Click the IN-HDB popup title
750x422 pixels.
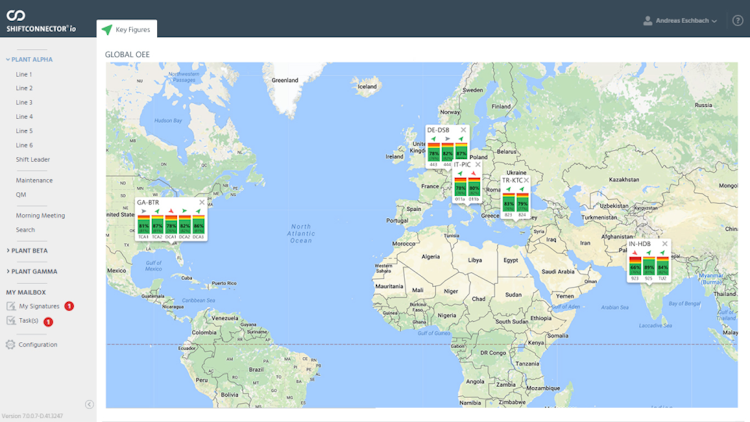coord(640,244)
